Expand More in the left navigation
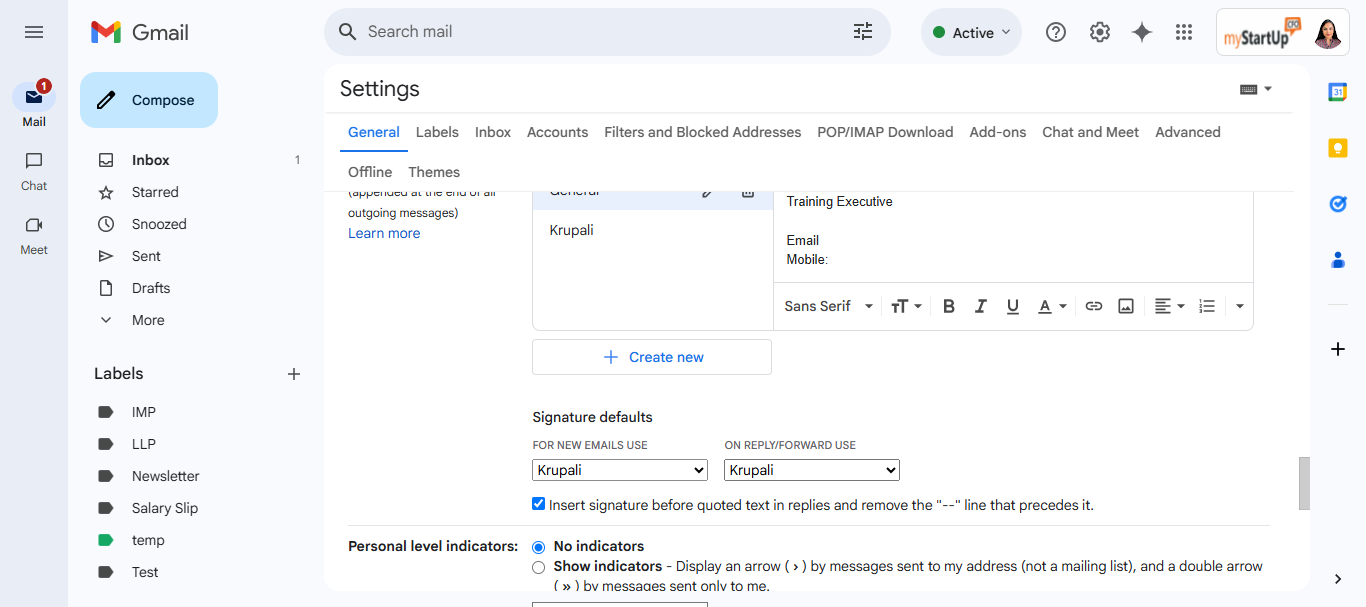This screenshot has height=607, width=1366. pos(148,320)
